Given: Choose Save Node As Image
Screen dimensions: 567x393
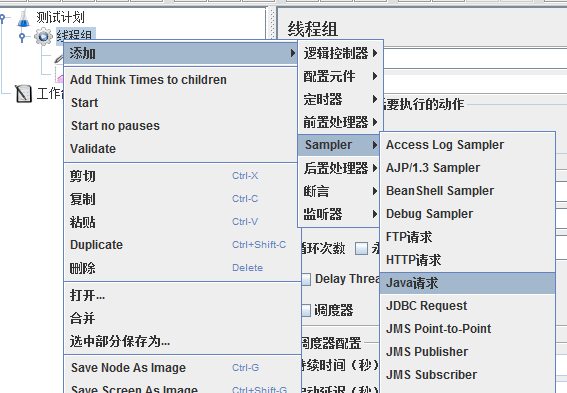Looking at the screenshot, I should [181, 368].
